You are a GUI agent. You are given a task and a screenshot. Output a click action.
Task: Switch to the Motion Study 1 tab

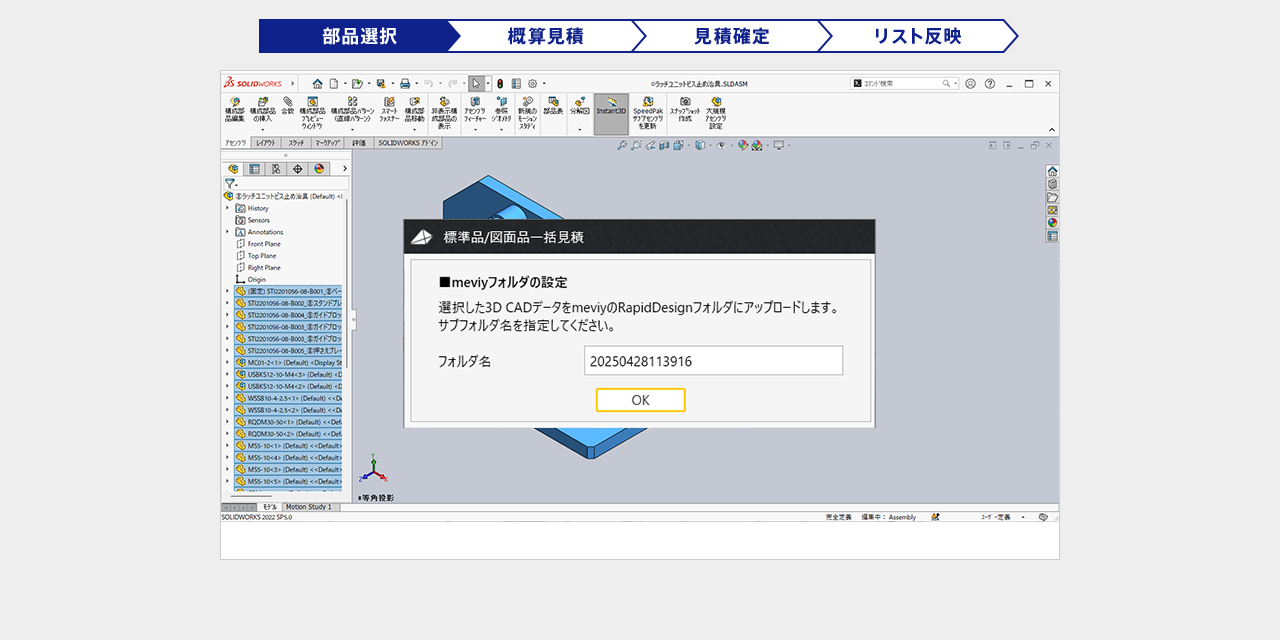tap(308, 507)
